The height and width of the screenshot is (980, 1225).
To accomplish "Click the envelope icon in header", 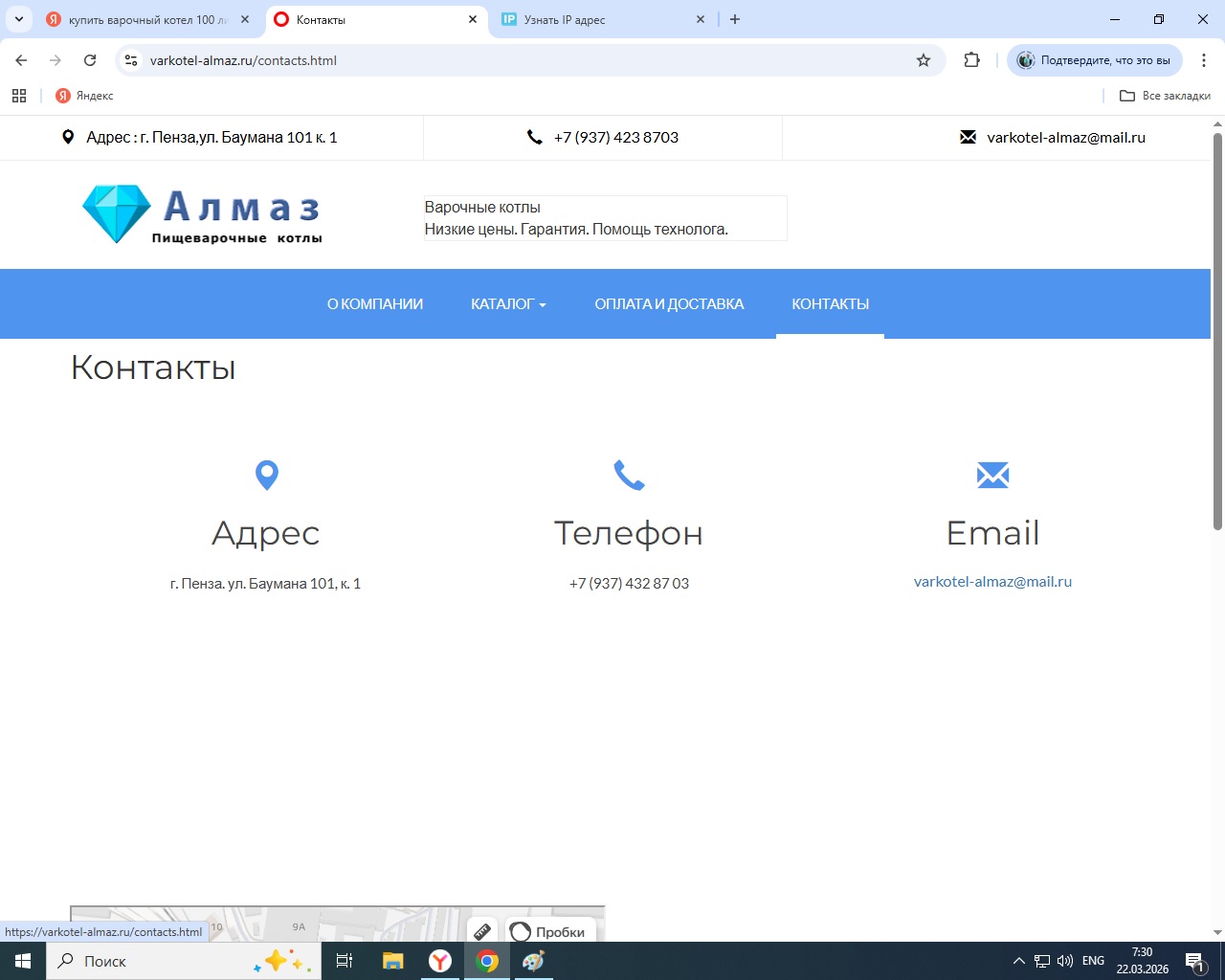I will coord(969,138).
